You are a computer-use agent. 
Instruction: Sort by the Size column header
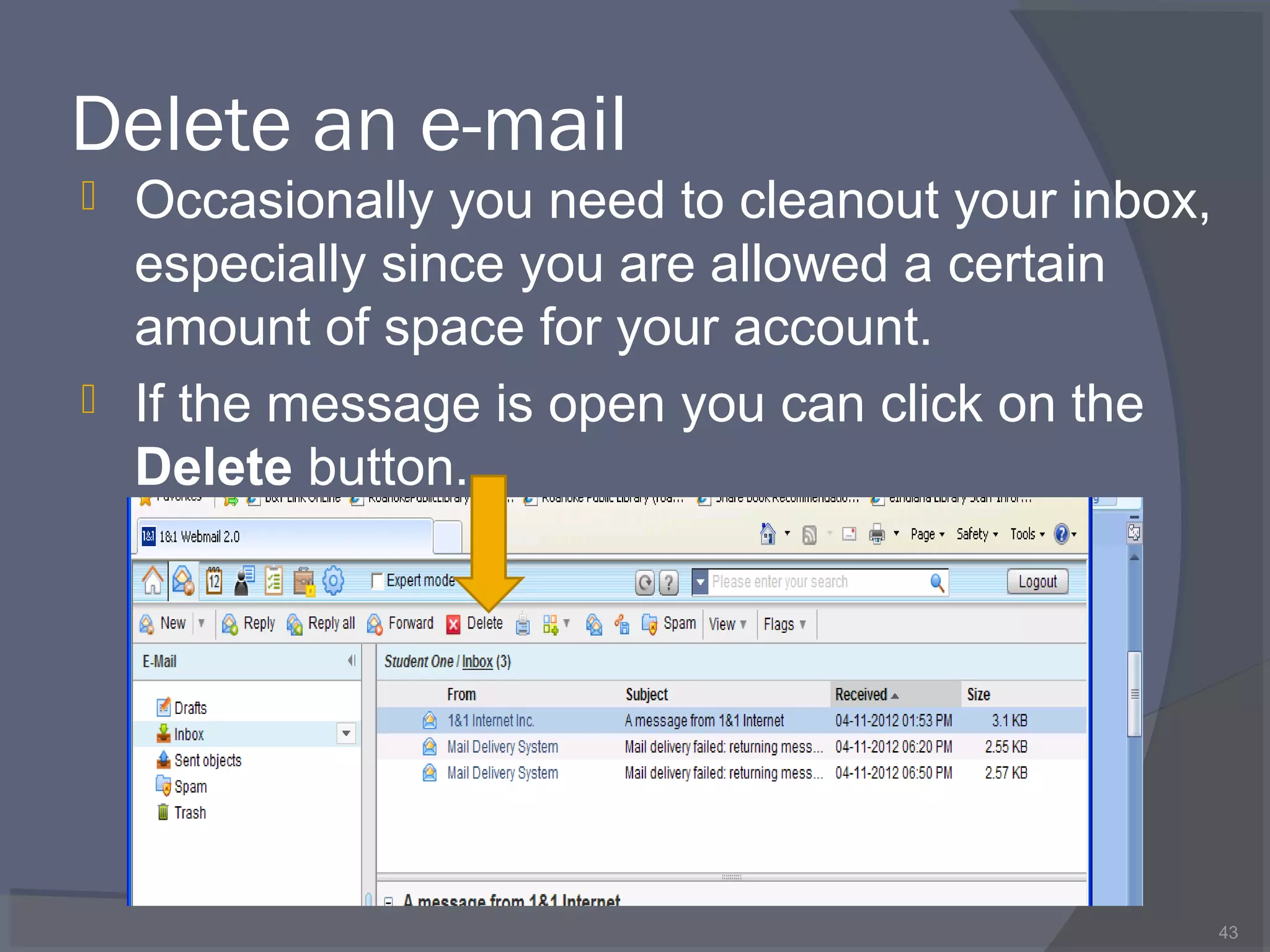click(979, 694)
